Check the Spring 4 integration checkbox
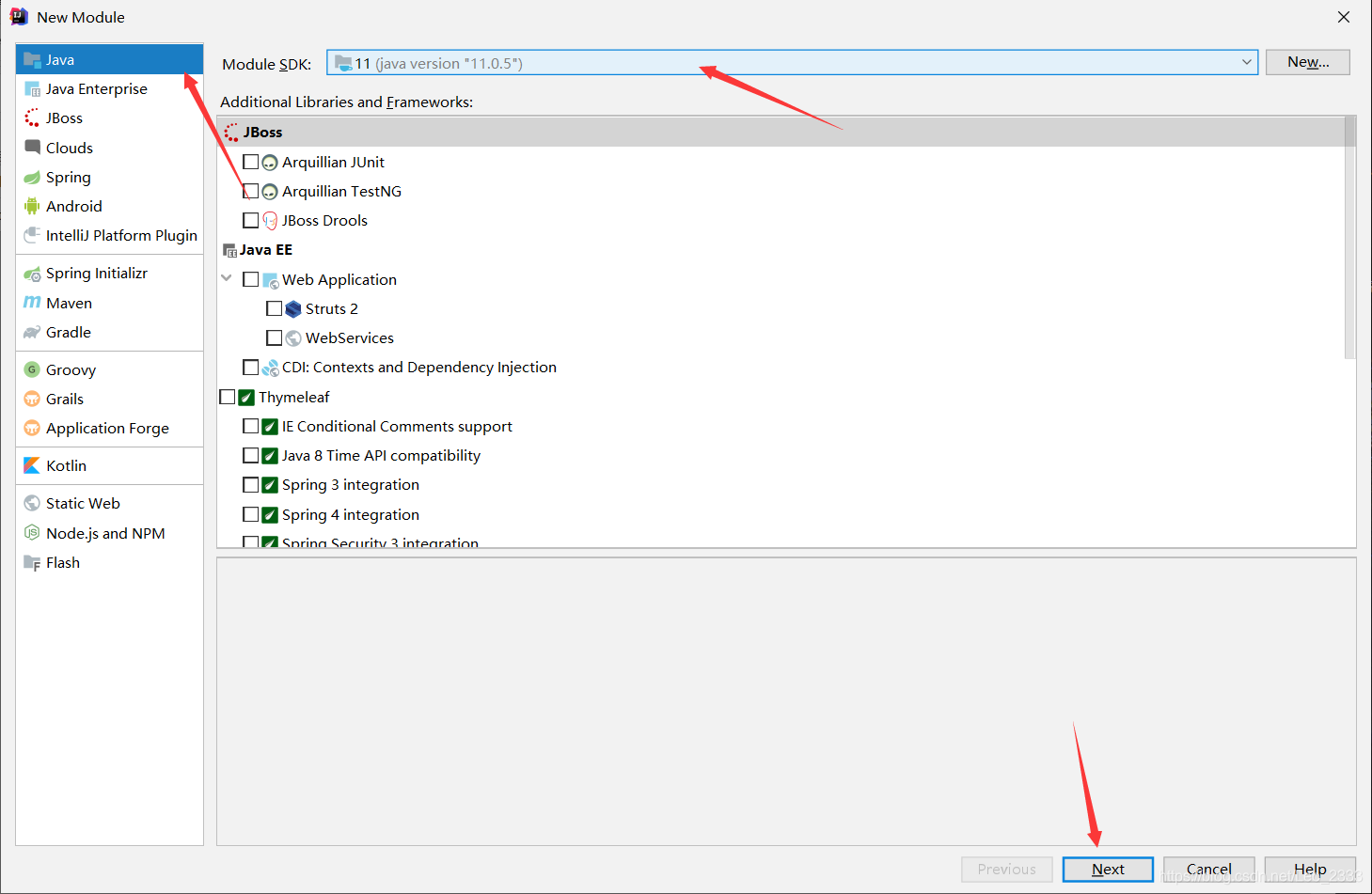Viewport: 1372px width, 894px height. click(250, 514)
